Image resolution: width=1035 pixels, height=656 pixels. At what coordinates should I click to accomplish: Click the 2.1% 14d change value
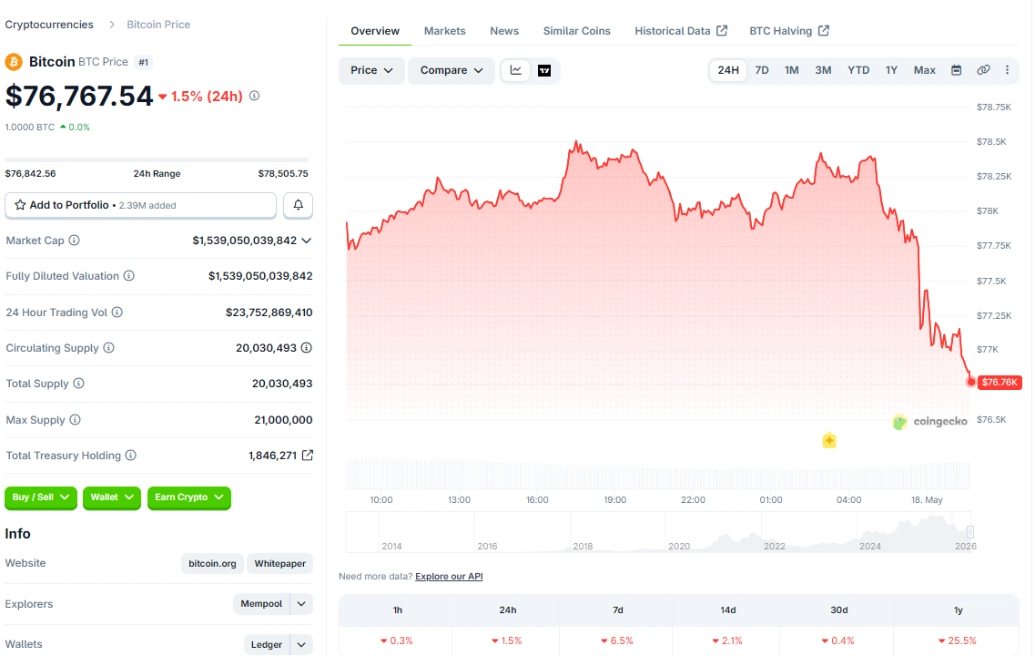pyautogui.click(x=727, y=641)
